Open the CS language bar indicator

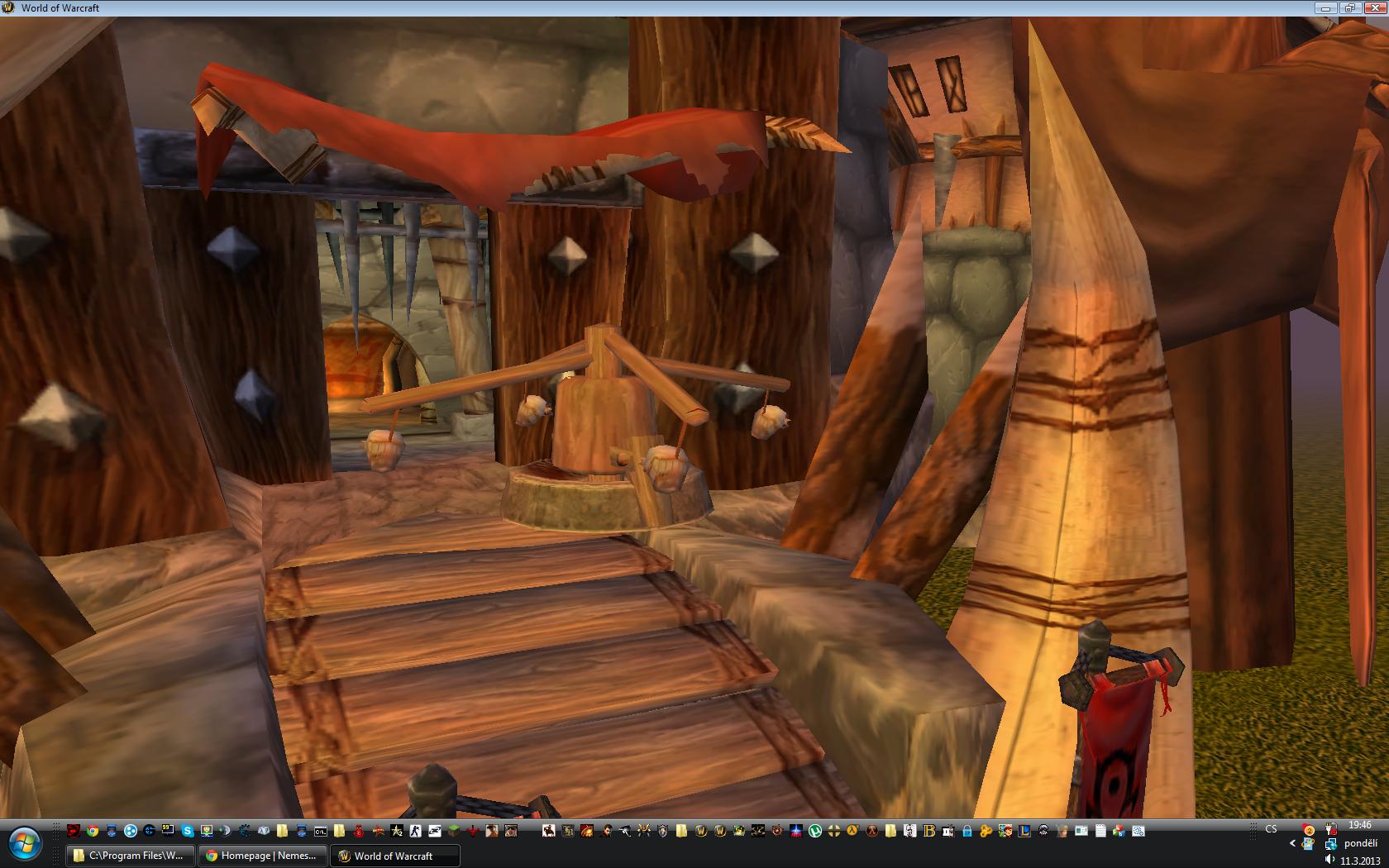pyautogui.click(x=1271, y=828)
